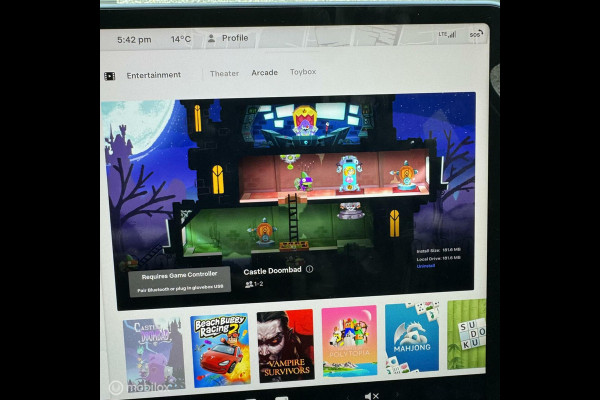Tap the 5:42 pm clock
Screen dimensions: 600x400
(x=134, y=40)
